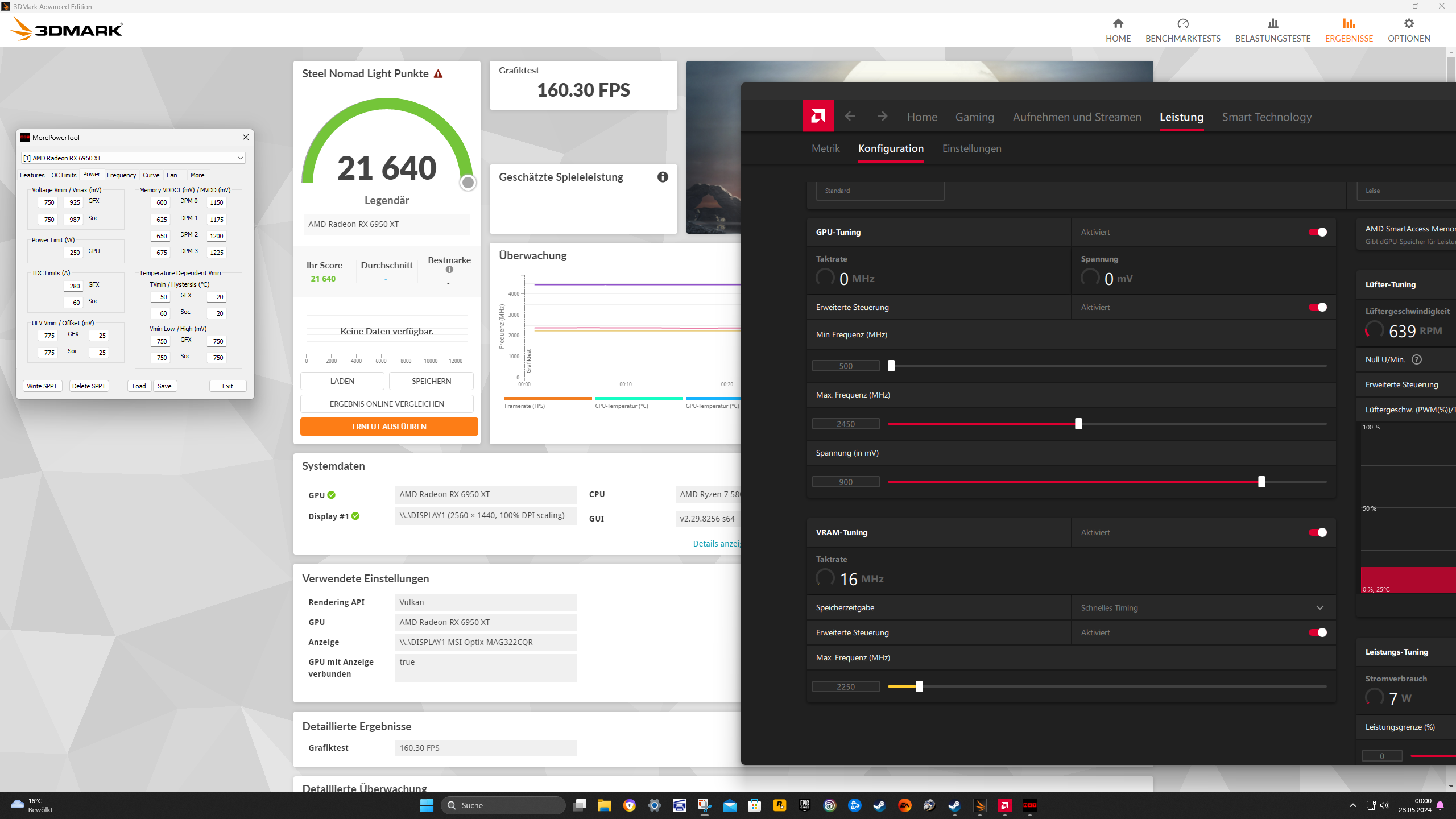Screen dimensions: 1456x819
Task: Click info icon beside Geschätzte Spieleleistung
Action: pos(663,177)
